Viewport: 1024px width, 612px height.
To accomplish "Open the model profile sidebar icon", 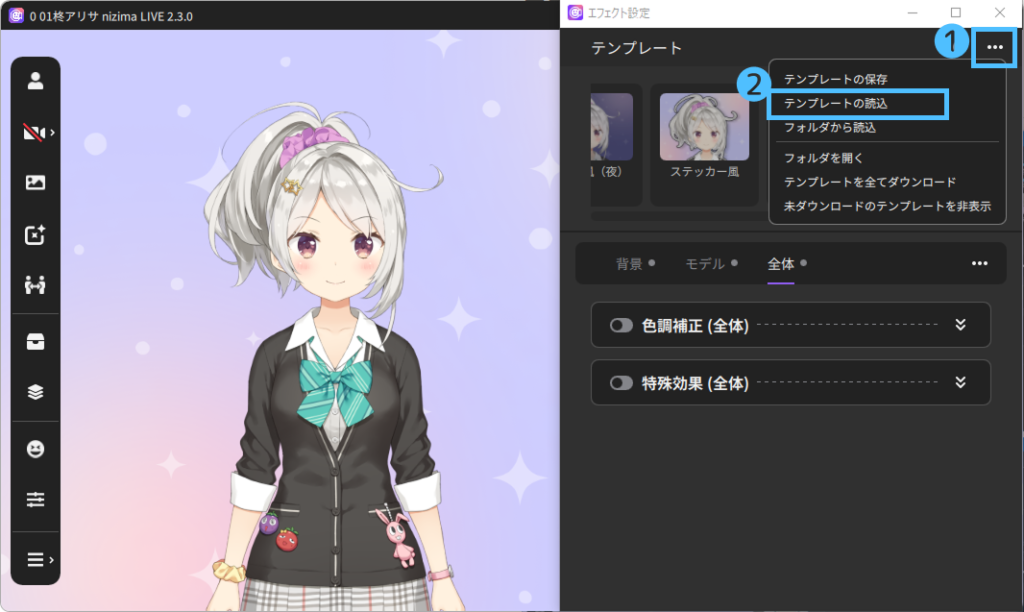I will coord(35,81).
